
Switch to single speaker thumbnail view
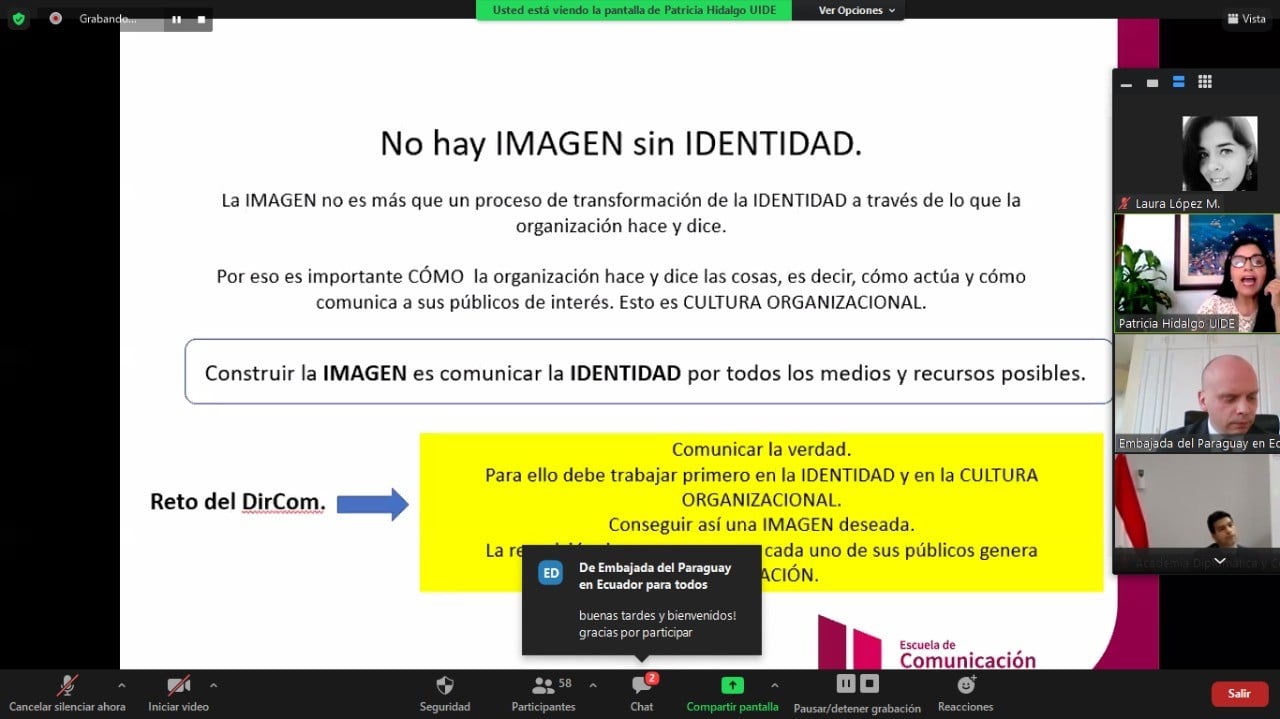coord(1152,83)
